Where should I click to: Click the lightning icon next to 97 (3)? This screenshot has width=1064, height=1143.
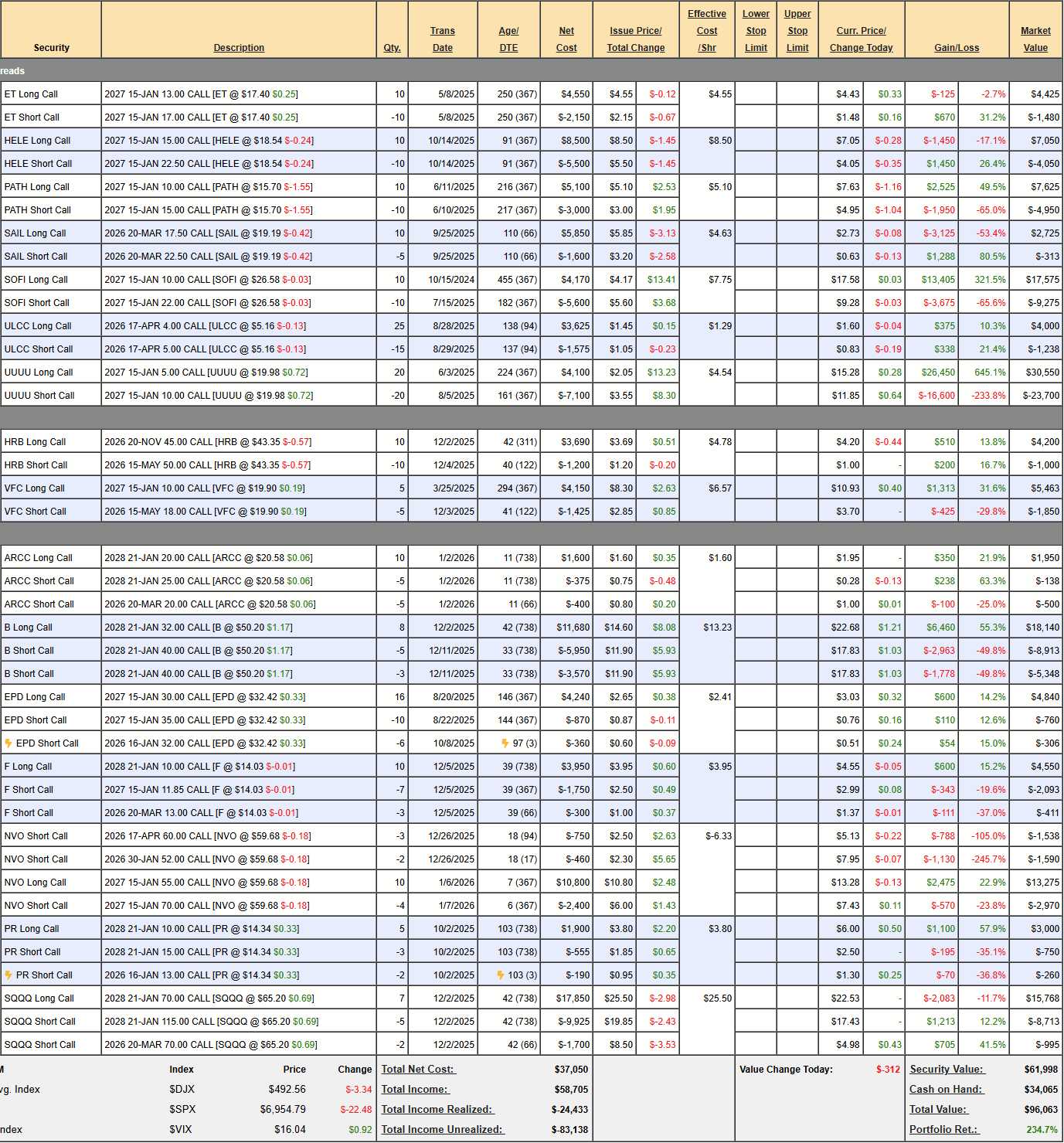coord(505,743)
